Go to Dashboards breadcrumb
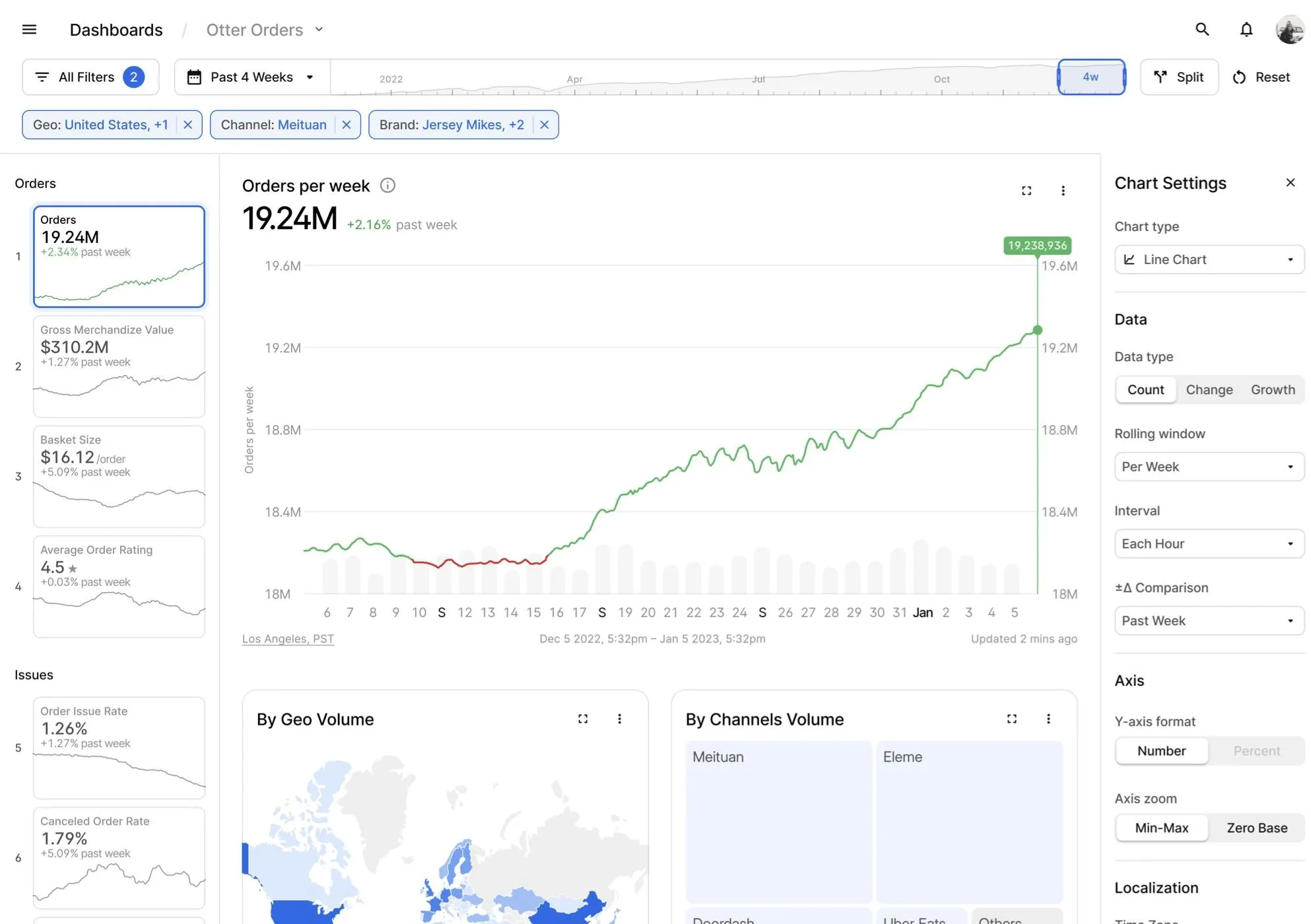 coord(116,30)
